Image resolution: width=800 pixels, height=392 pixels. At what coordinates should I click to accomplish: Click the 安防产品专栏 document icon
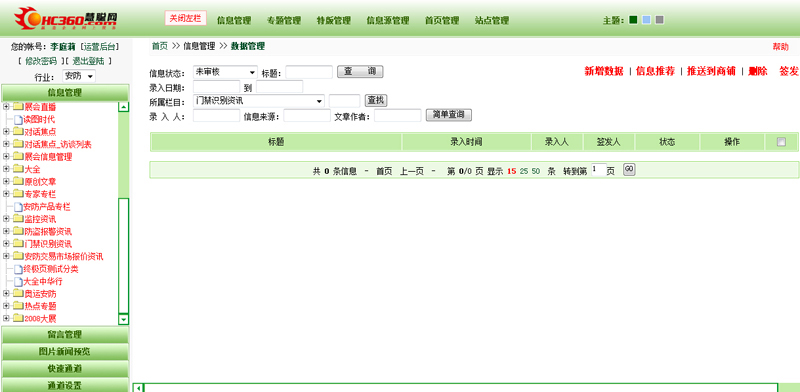coord(18,207)
